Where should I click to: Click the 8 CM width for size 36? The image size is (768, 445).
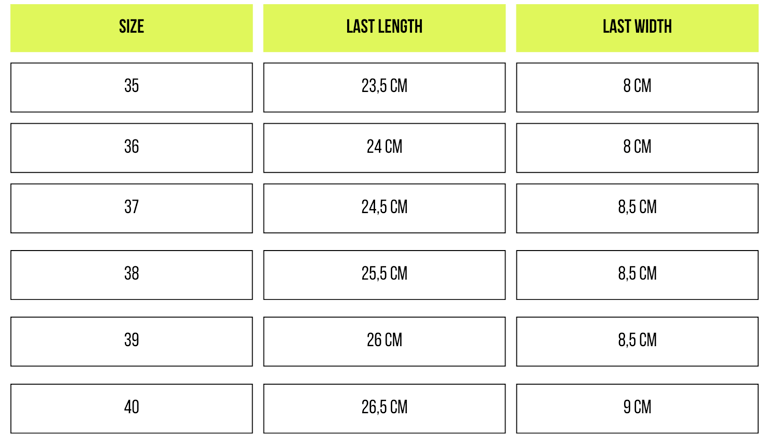point(637,148)
